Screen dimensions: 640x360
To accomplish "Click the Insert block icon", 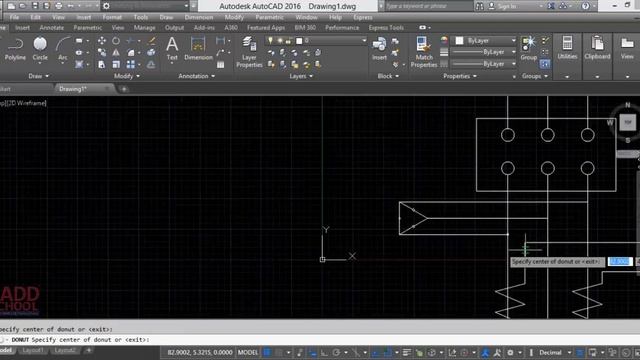I will pyautogui.click(x=379, y=49).
